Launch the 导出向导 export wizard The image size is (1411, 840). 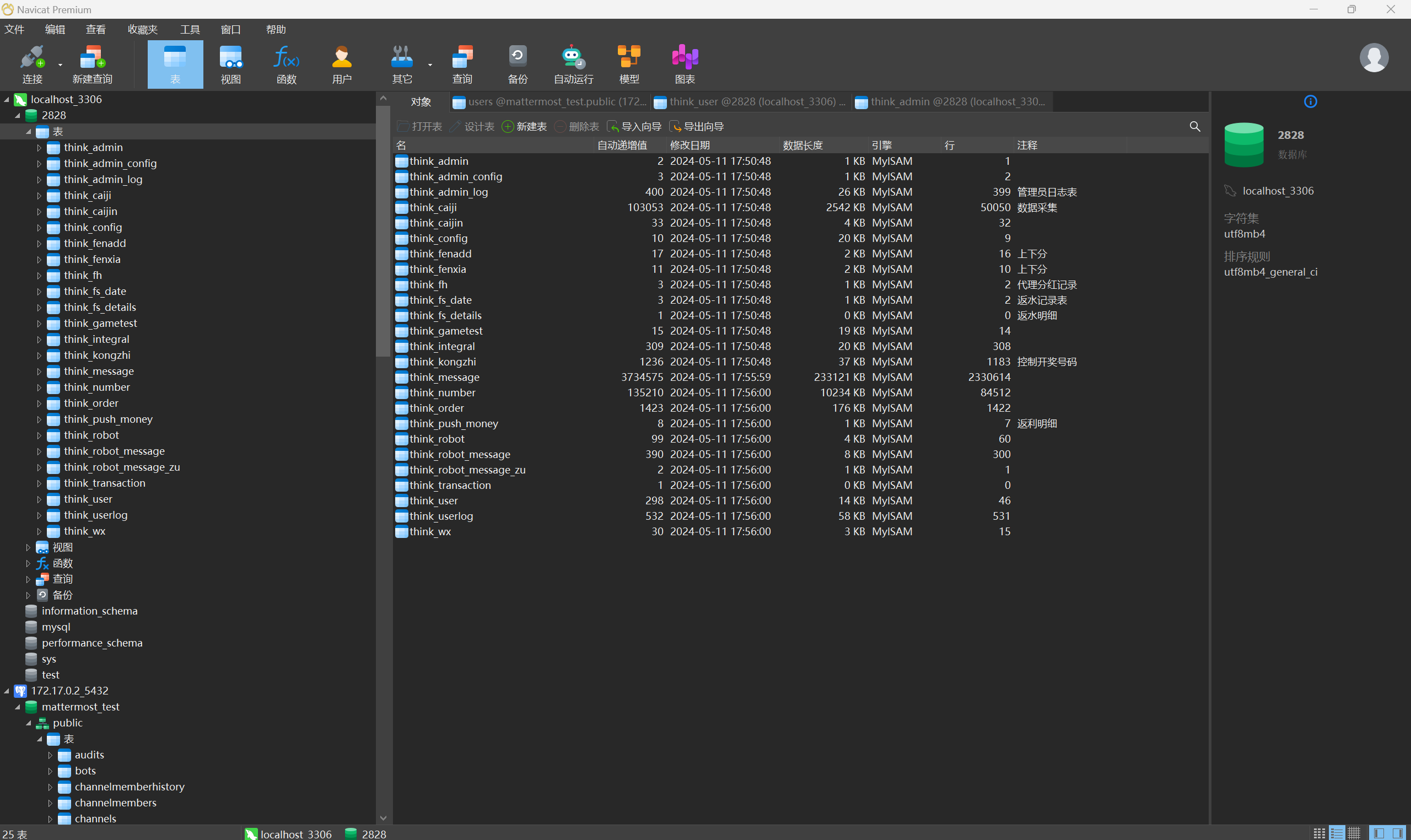point(696,127)
